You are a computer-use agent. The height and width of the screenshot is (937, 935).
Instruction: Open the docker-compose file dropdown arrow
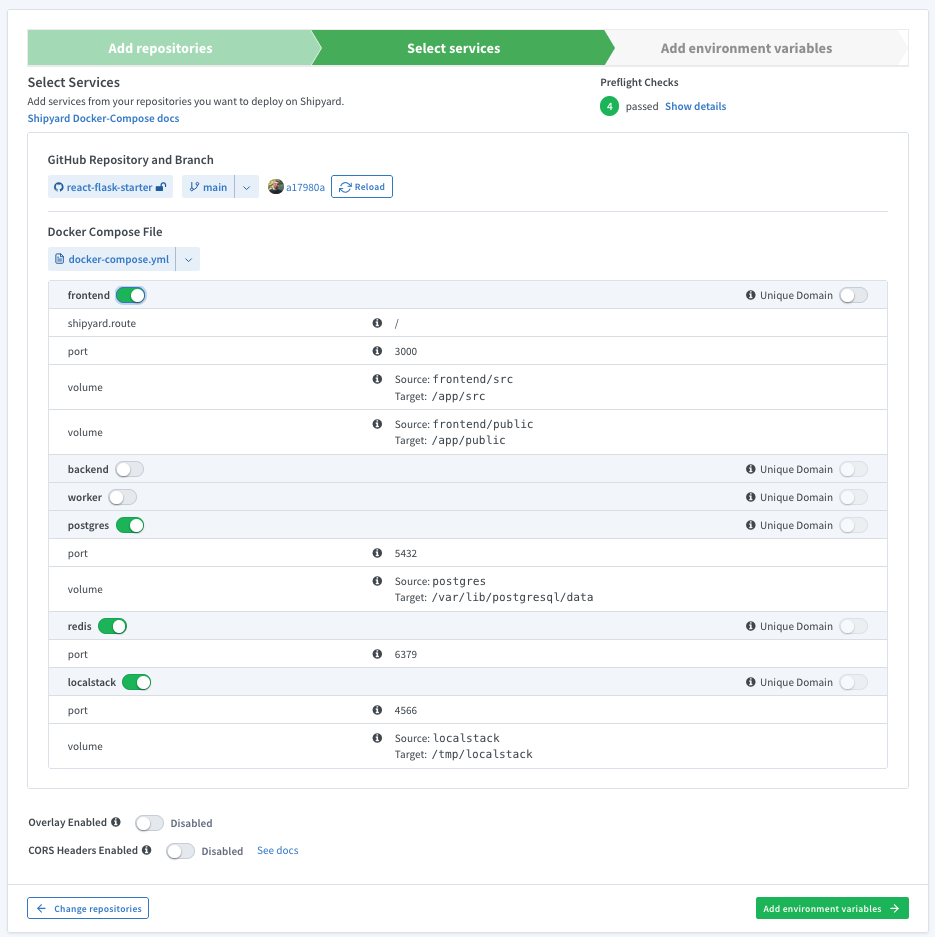click(188, 259)
